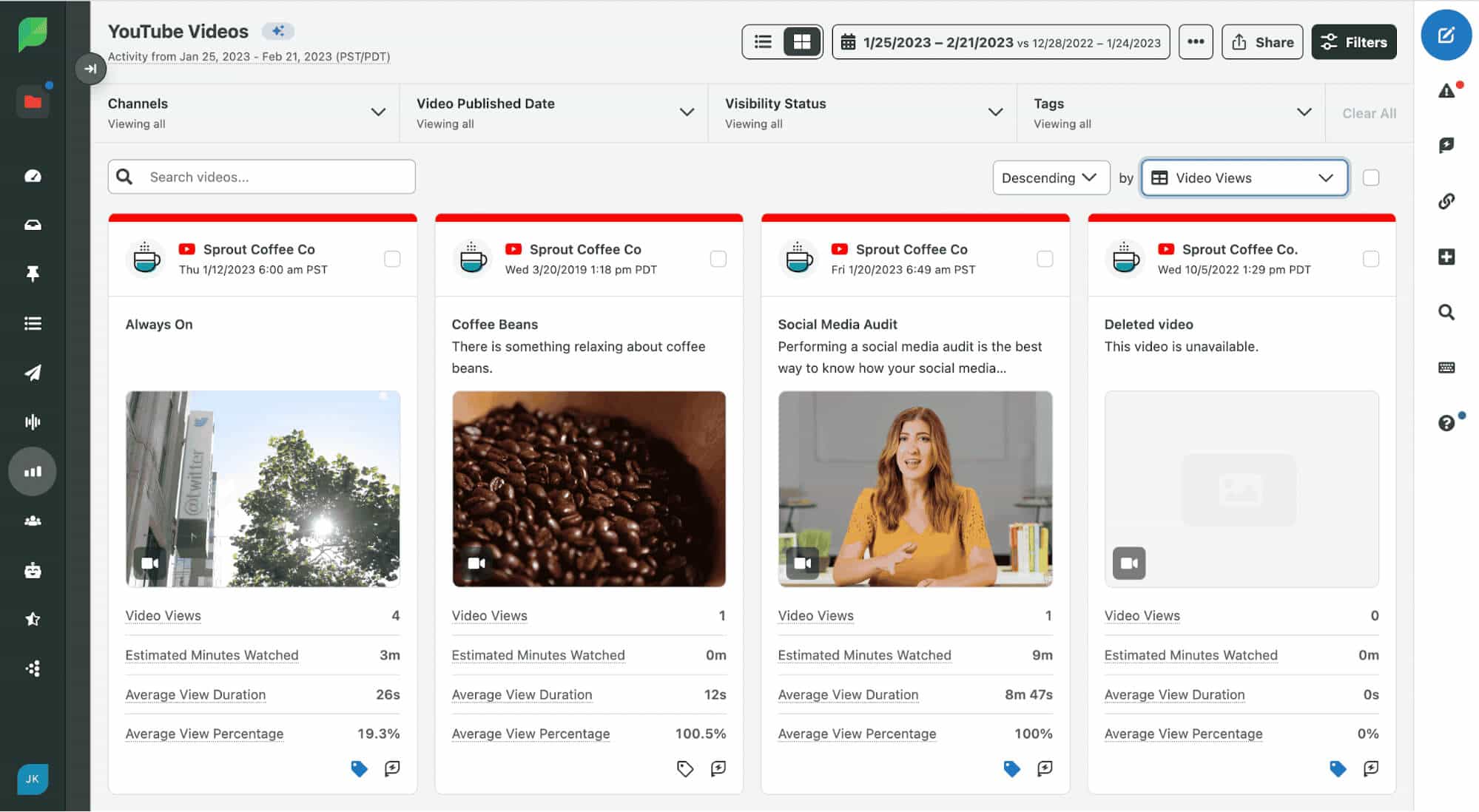
Task: Check the Social Media Audit video checkbox
Action: pyautogui.click(x=1045, y=259)
